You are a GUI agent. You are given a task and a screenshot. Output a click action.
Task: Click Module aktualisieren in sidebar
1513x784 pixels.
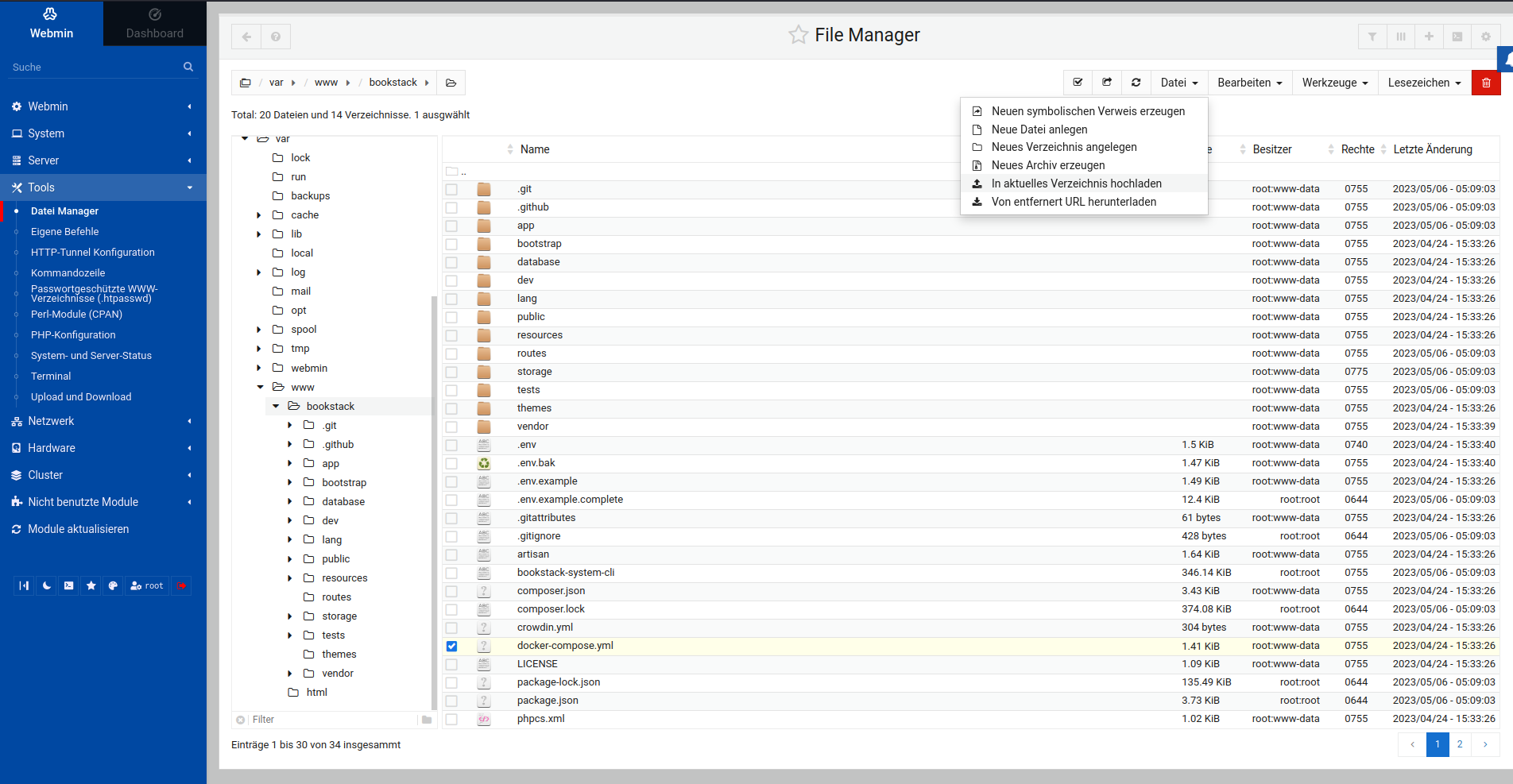pos(79,529)
